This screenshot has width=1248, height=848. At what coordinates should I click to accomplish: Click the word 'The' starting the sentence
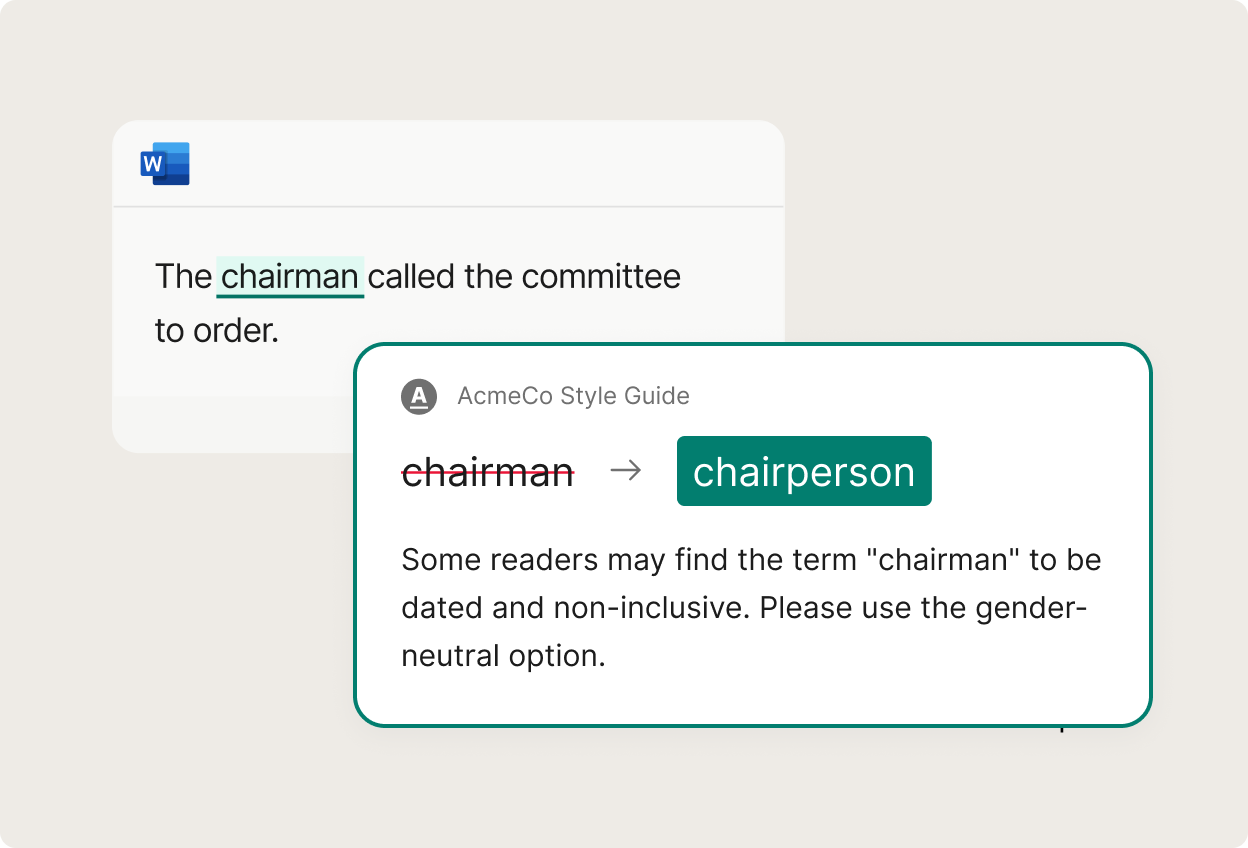[x=183, y=276]
